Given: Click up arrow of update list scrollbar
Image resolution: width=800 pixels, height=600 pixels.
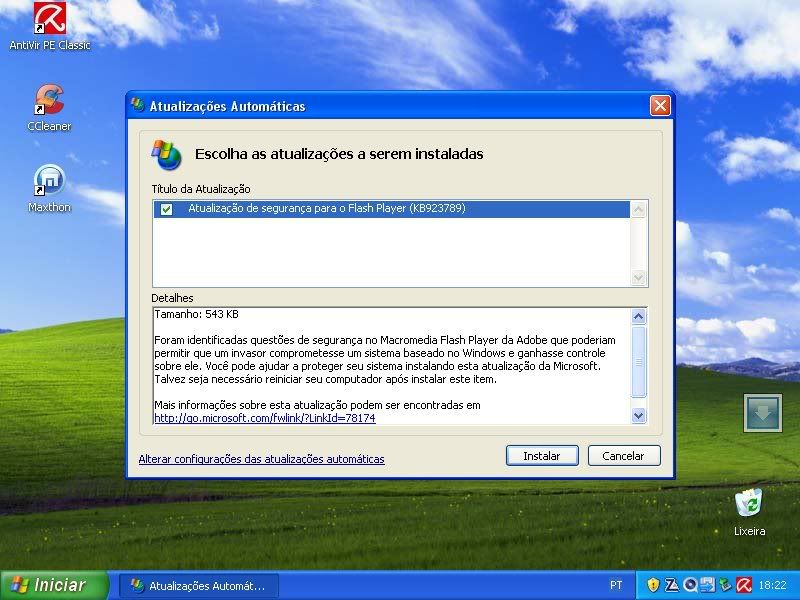Looking at the screenshot, I should coord(638,209).
